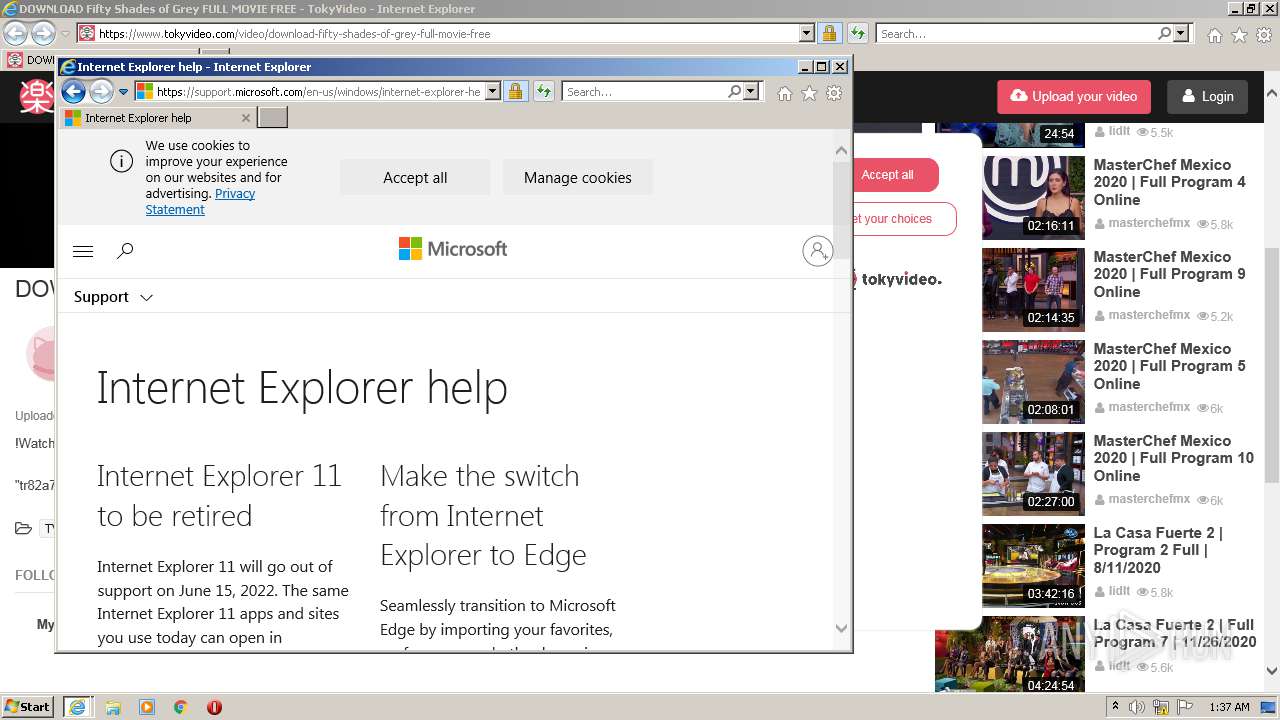1280x720 pixels.
Task: Click search magnifier in TokyVideo window search box
Action: pos(1164,33)
